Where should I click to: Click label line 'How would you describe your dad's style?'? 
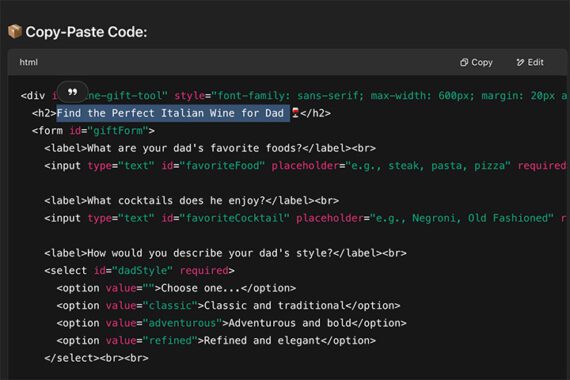click(225, 253)
